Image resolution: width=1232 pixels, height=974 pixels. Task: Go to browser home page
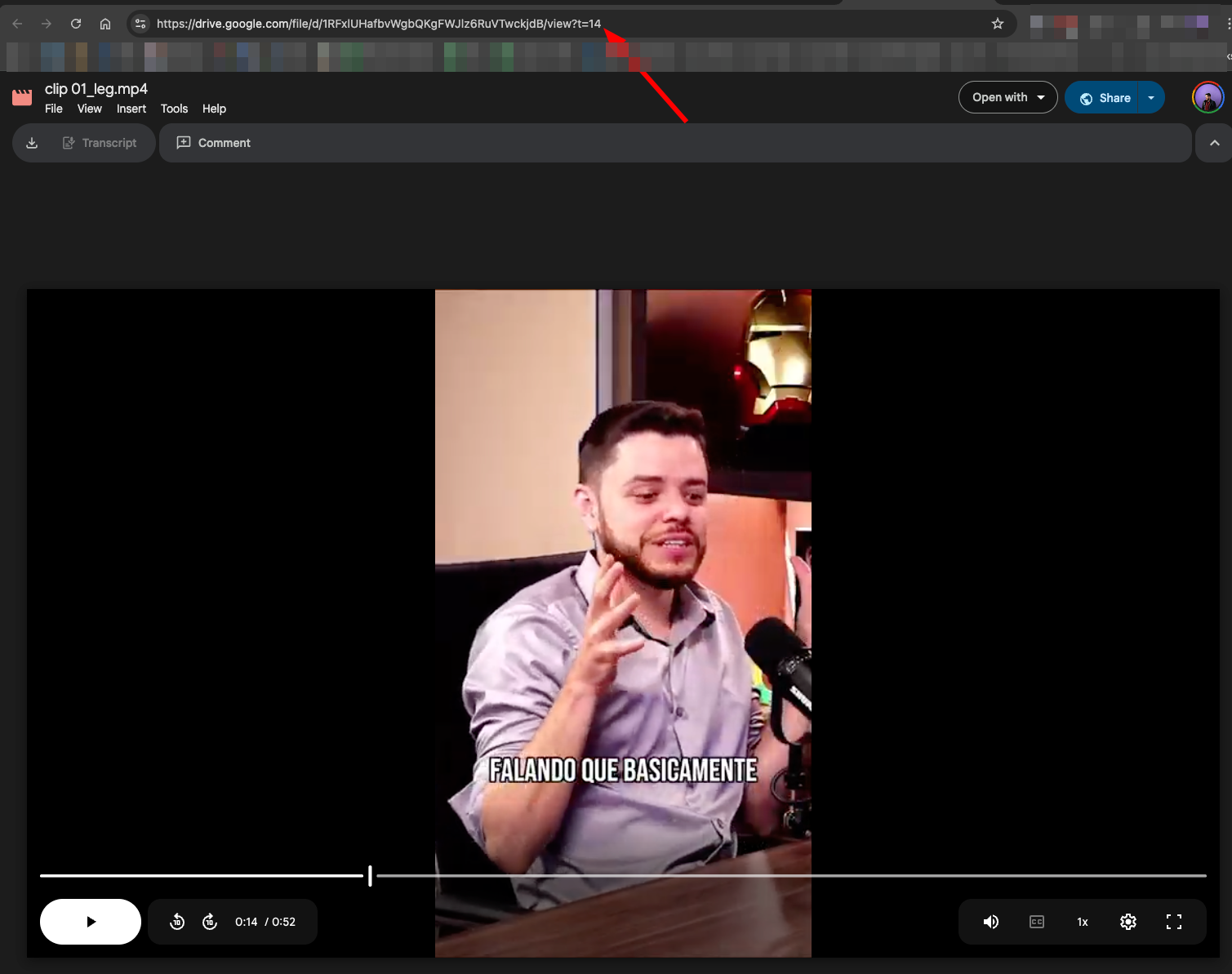[105, 24]
